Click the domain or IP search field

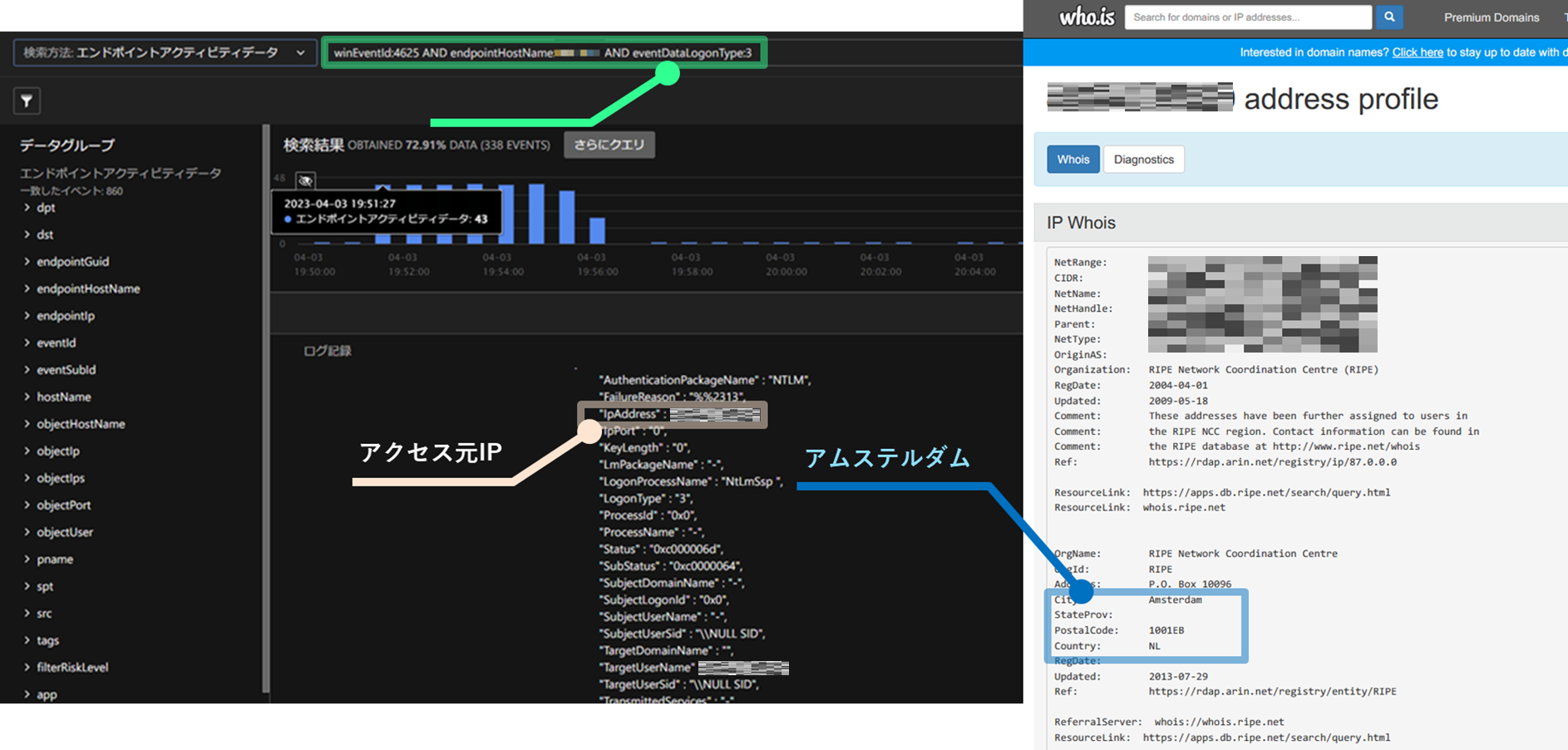(1247, 17)
